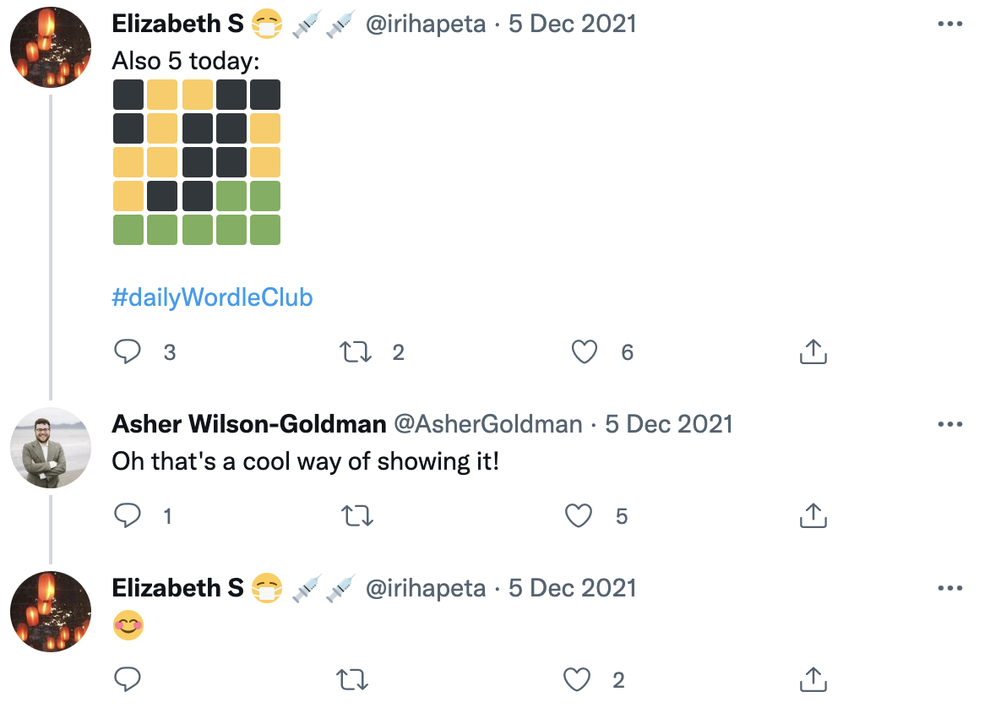Reply to Elizabeth's Wordle grid tweet

127,352
